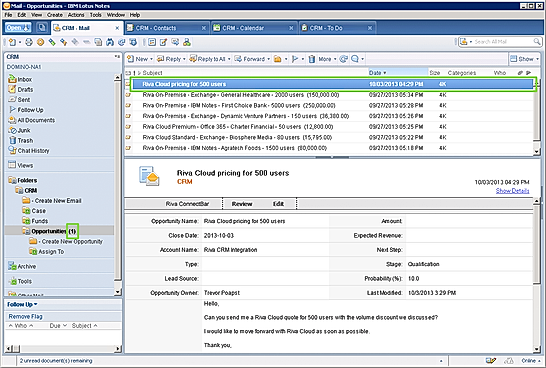546x368 pixels.
Task: Open the Online status dropdown
Action: [531, 361]
